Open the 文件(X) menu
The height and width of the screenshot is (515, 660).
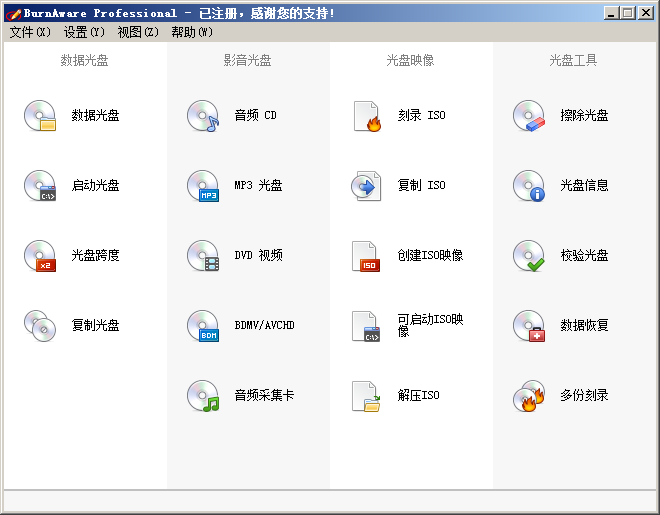tap(30, 32)
